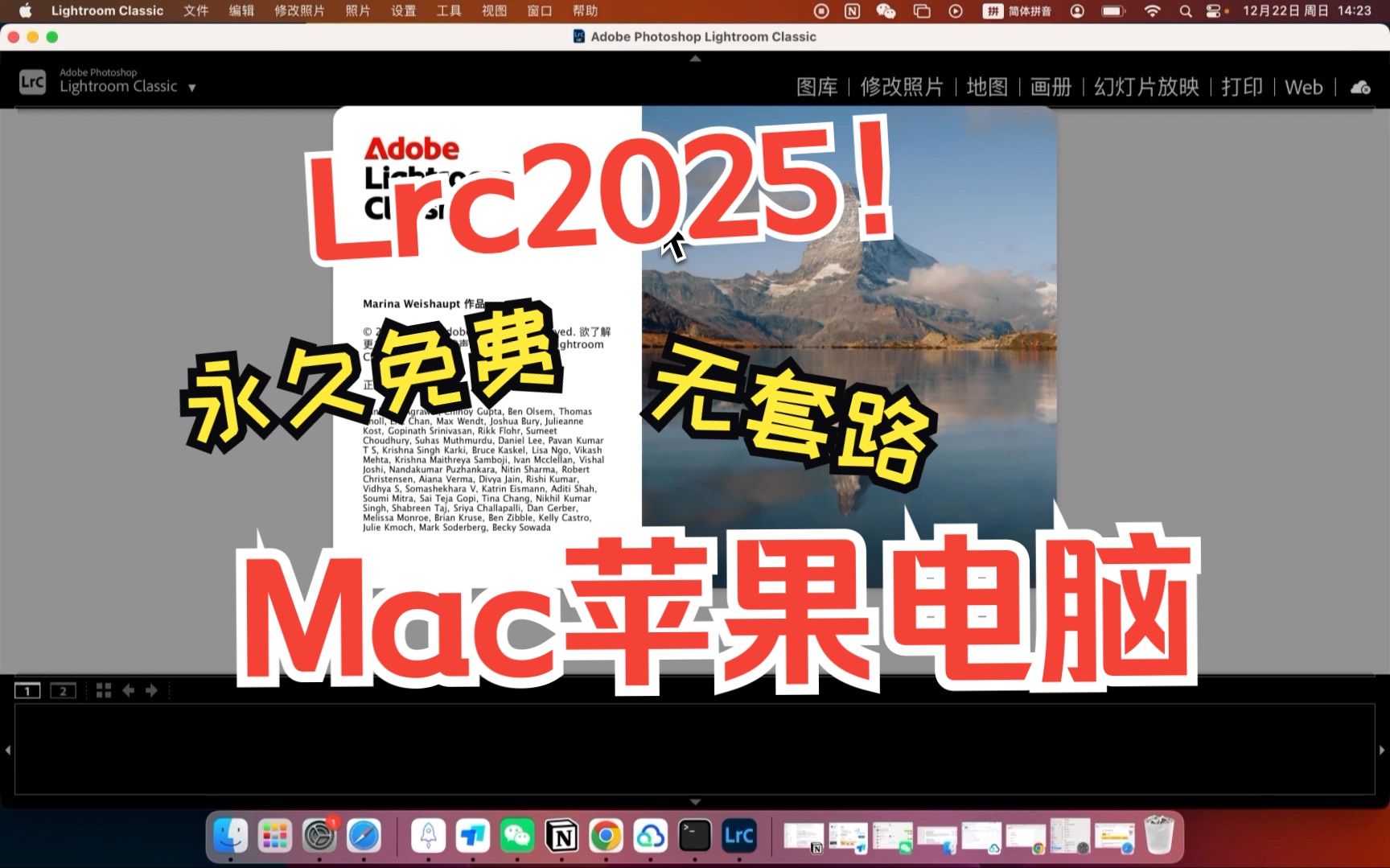Switch to the 打印 module

1242,87
